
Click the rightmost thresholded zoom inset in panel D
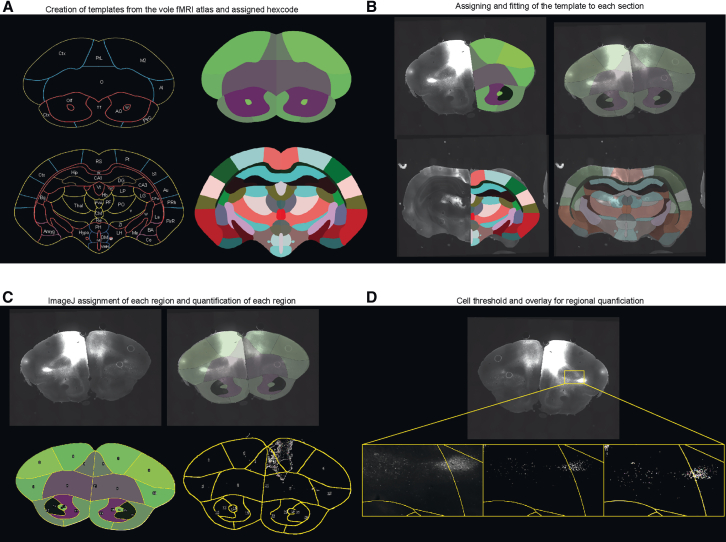[x=664, y=480]
